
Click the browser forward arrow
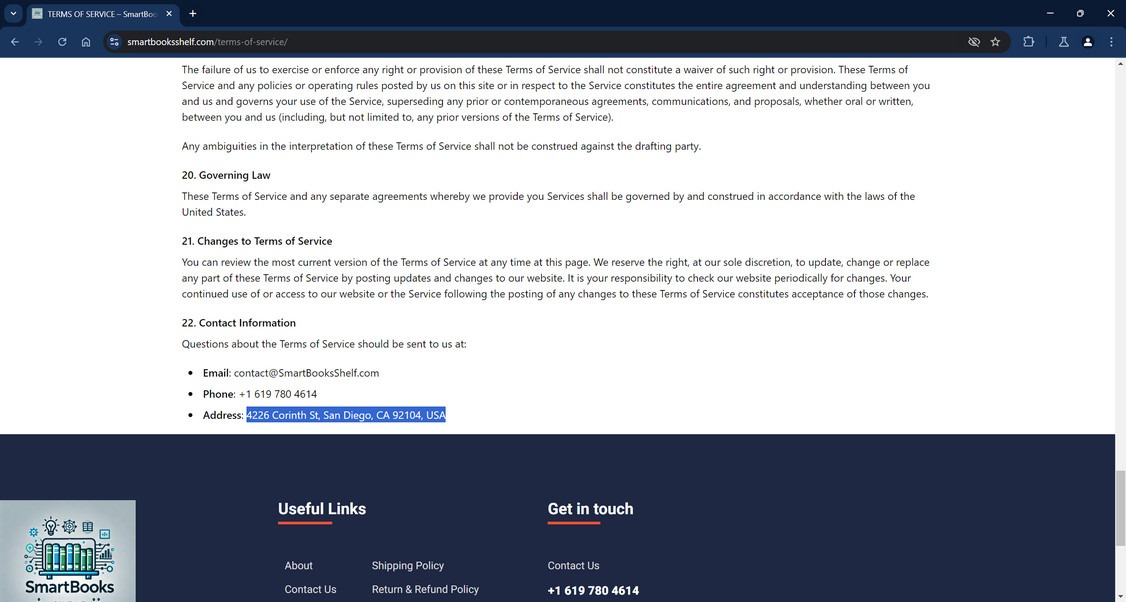pos(38,42)
